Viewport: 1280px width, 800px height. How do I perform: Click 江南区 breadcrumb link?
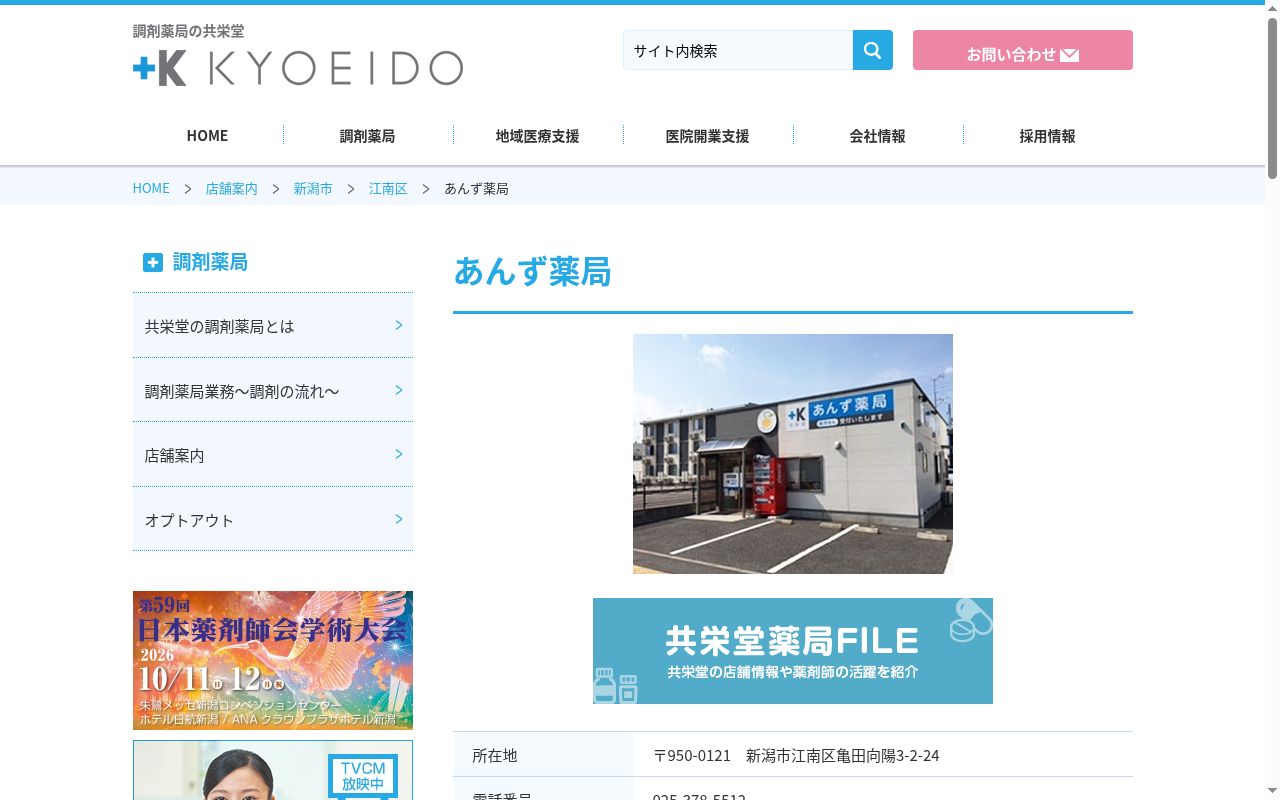pyautogui.click(x=388, y=188)
